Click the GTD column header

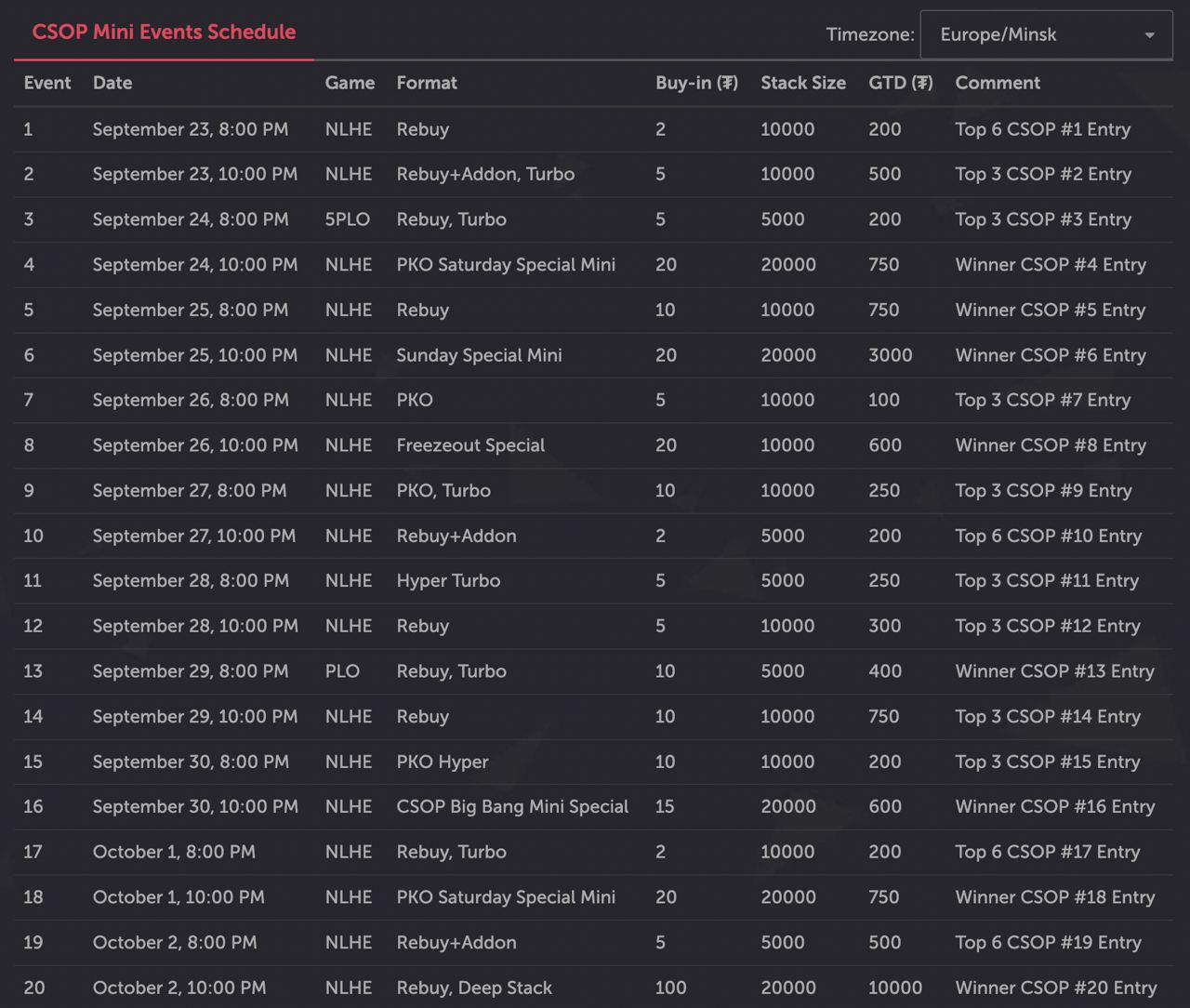coord(901,83)
